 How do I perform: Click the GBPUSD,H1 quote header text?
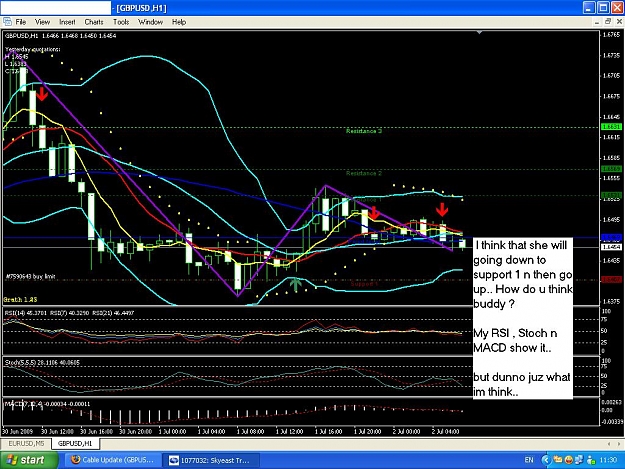coord(60,35)
